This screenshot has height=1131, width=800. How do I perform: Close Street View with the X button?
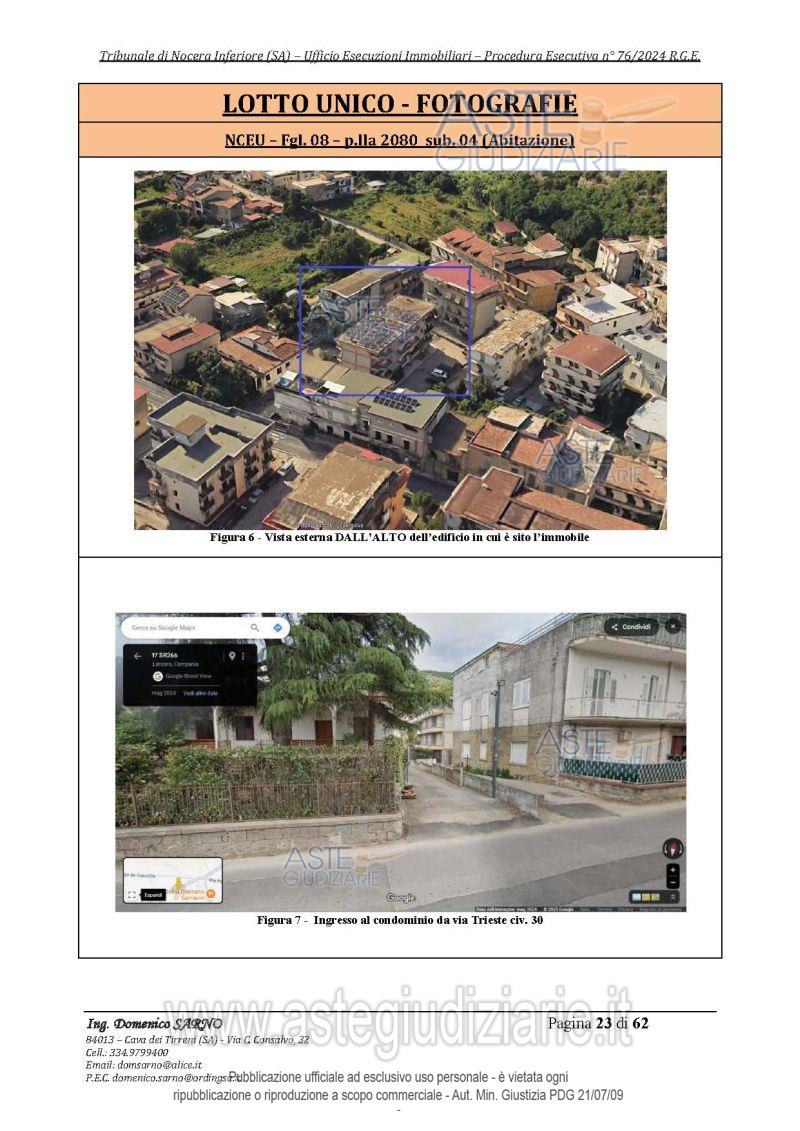tap(673, 626)
